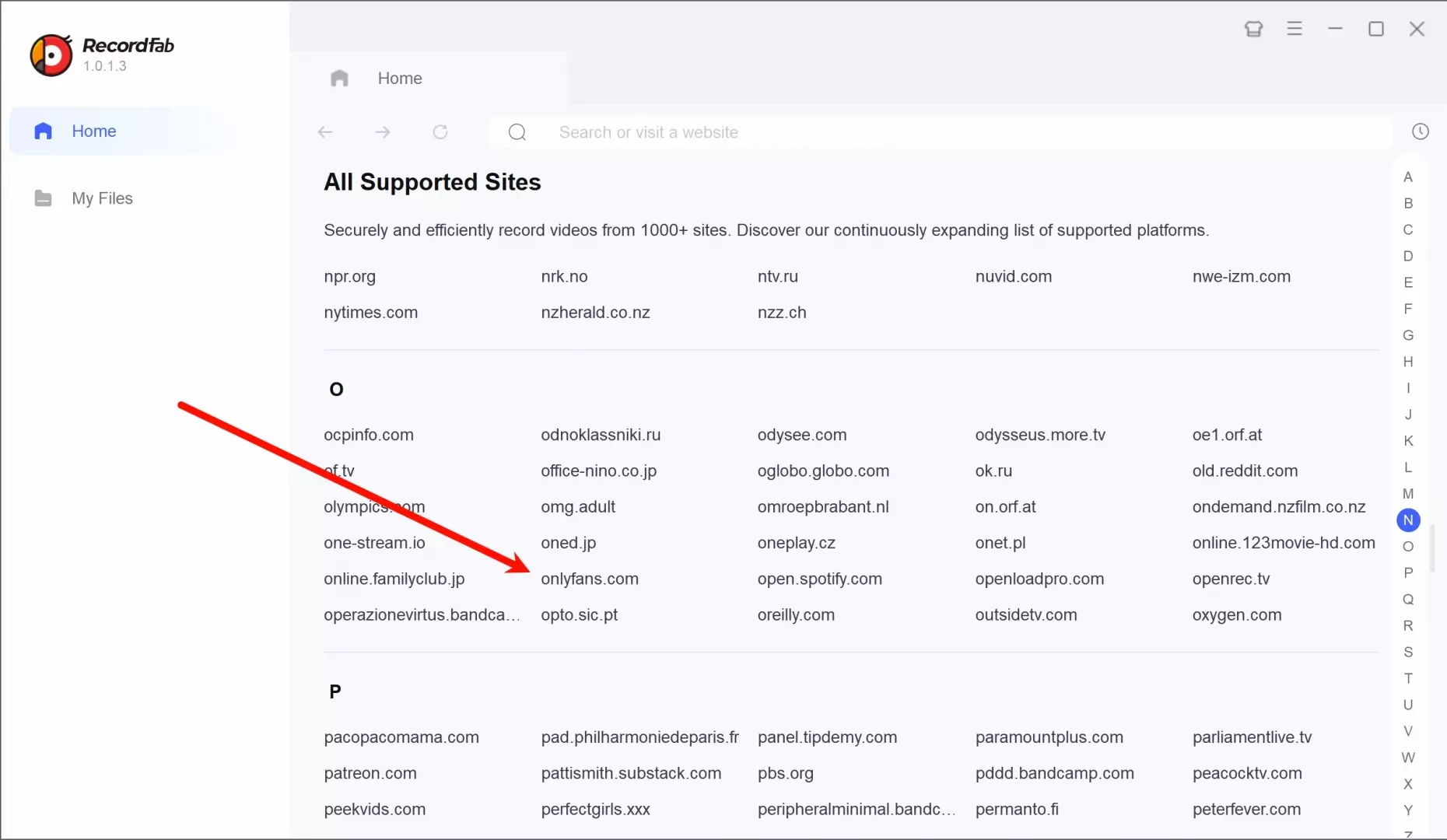Image resolution: width=1447 pixels, height=840 pixels.
Task: Open omroepbrabant.nl site link
Action: coord(823,507)
